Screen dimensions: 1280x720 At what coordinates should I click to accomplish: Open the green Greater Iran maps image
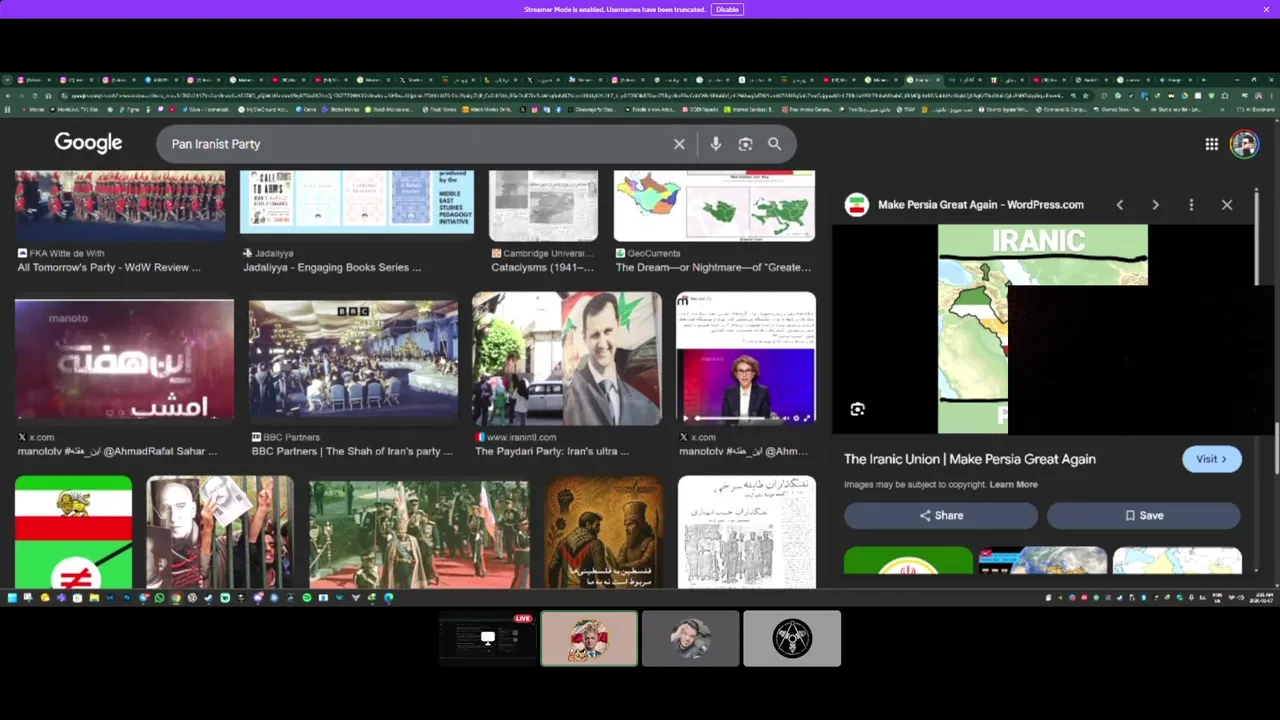pos(714,205)
